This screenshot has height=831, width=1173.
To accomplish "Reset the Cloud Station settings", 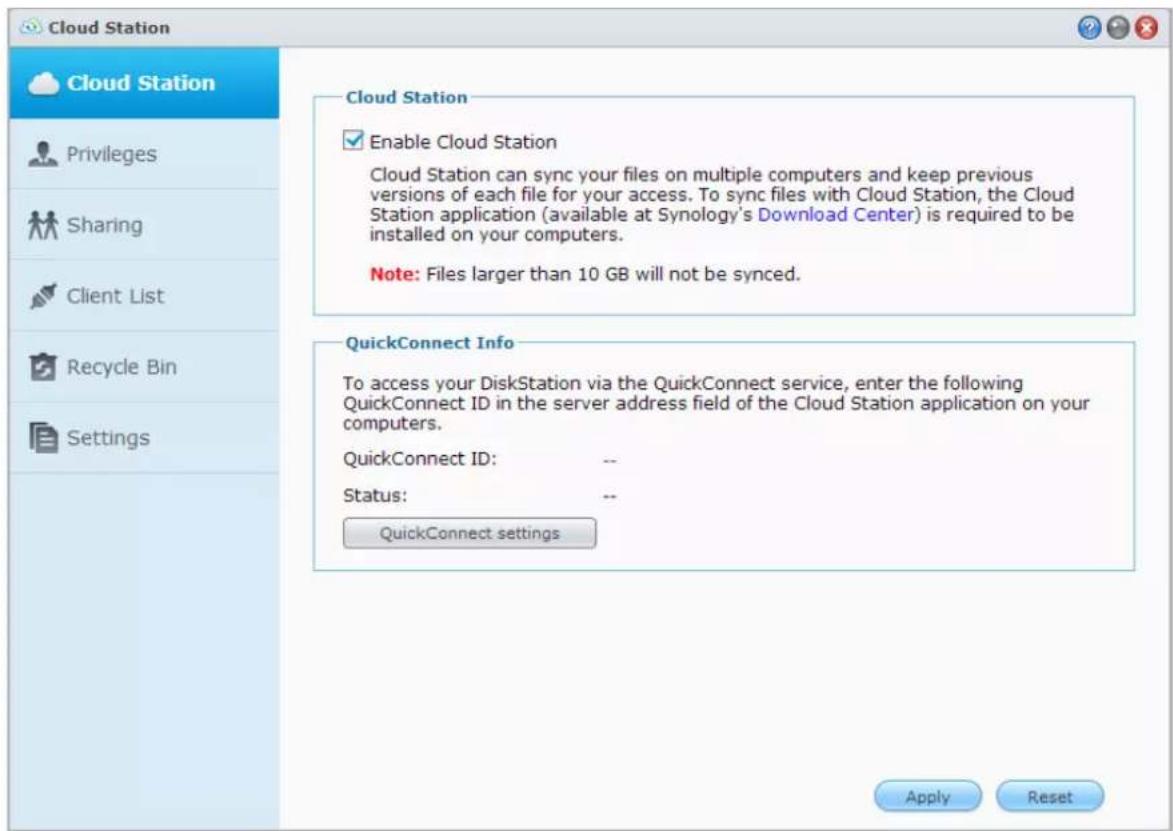I will pos(1050,797).
